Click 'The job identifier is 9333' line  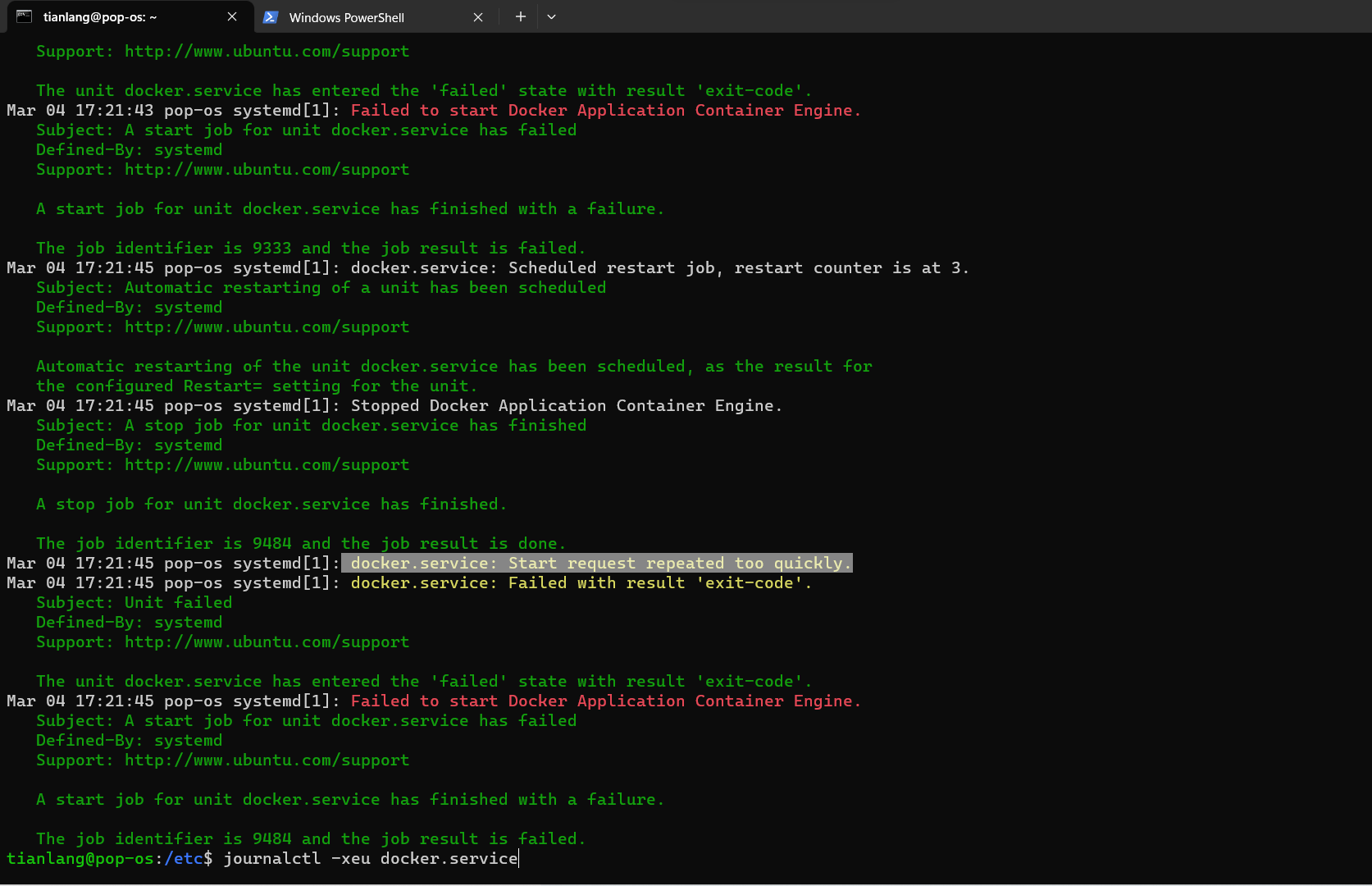click(311, 248)
